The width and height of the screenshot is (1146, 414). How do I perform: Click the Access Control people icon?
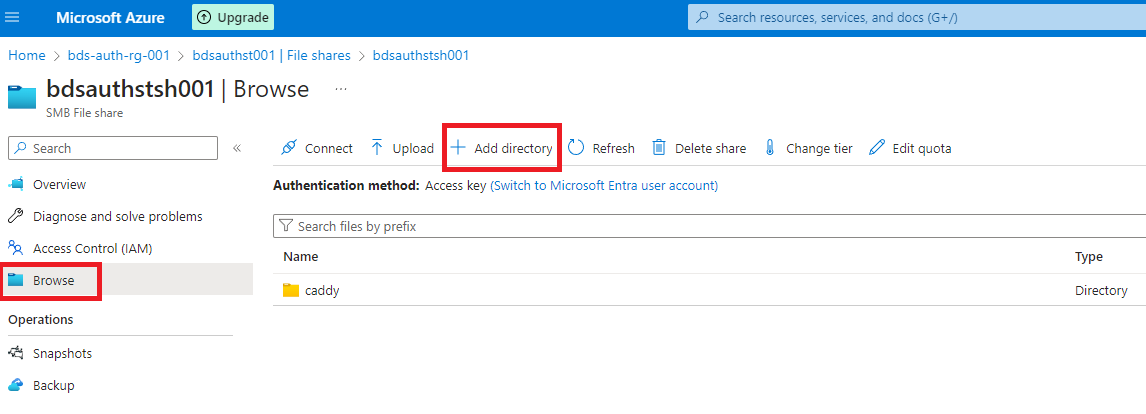[x=16, y=248]
